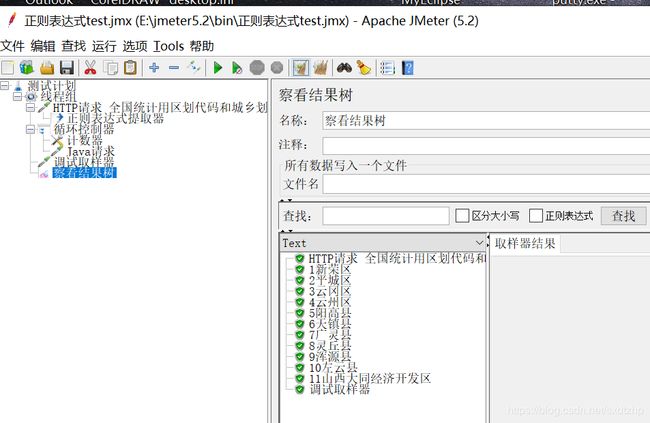Open the 查找 menu

[x=73, y=46]
